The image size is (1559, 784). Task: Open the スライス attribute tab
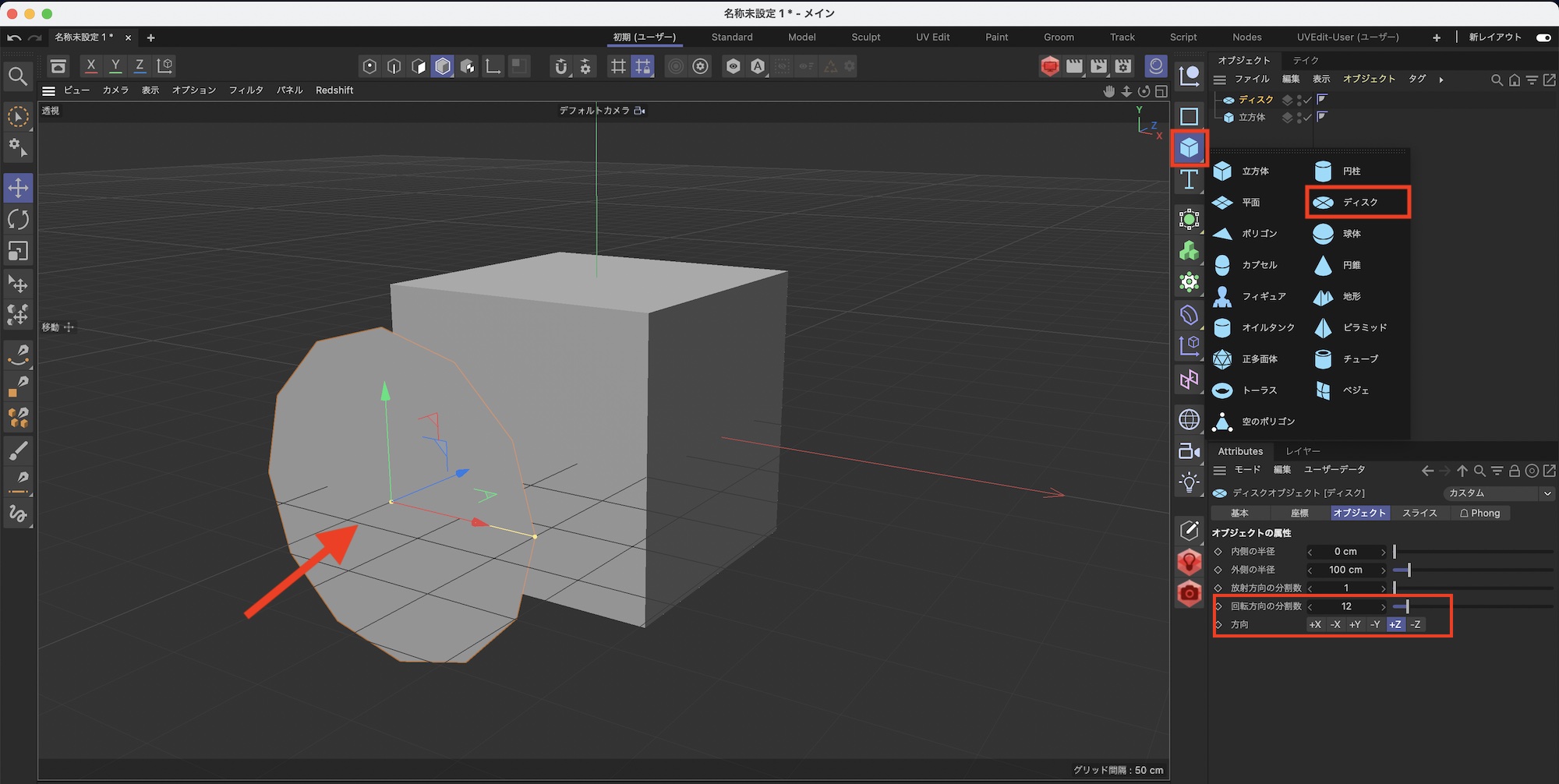click(x=1419, y=513)
